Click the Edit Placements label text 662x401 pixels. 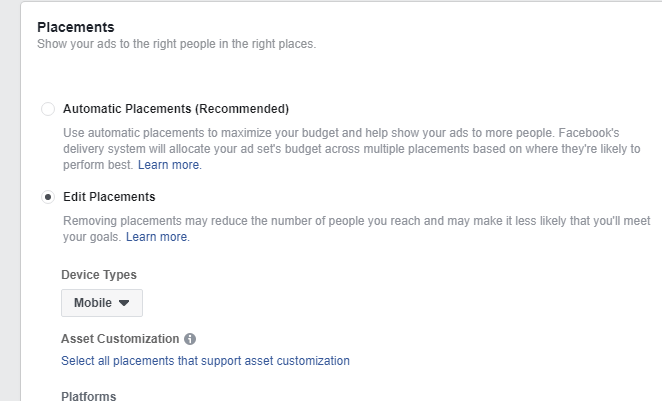[x=109, y=197]
